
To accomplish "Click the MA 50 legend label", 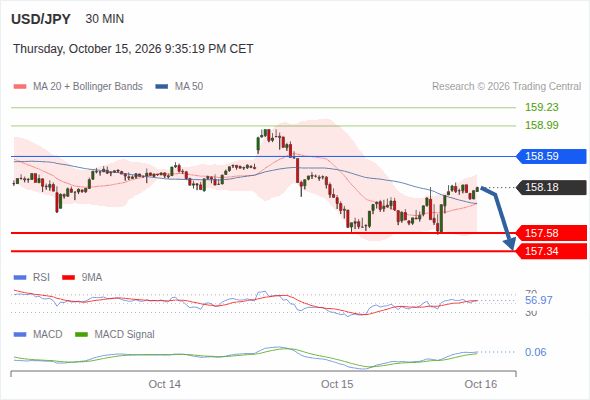I will 189,87.
